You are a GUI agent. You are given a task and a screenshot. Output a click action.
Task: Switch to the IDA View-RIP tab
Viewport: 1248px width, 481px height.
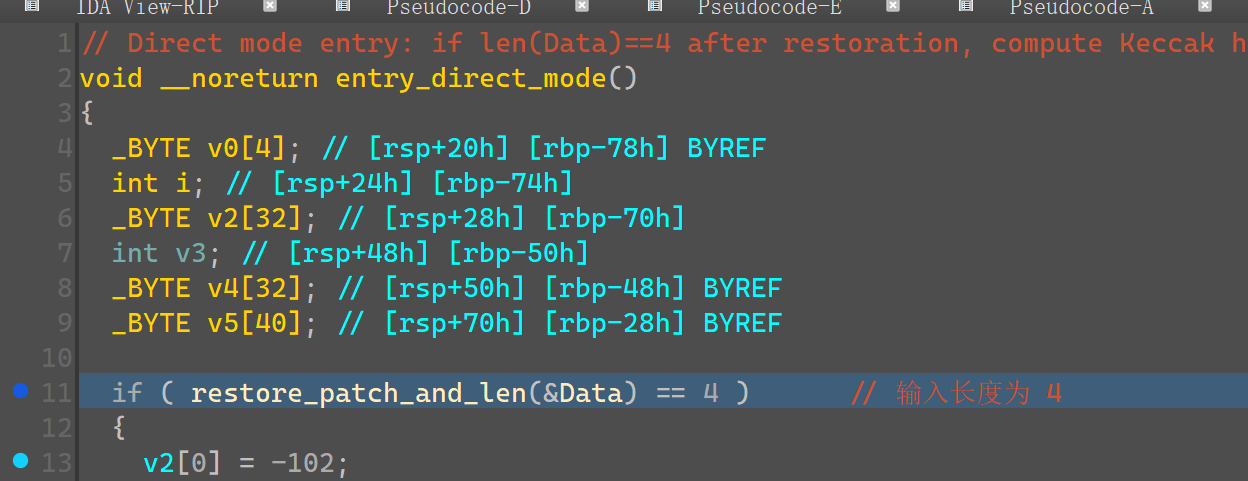coord(147,8)
